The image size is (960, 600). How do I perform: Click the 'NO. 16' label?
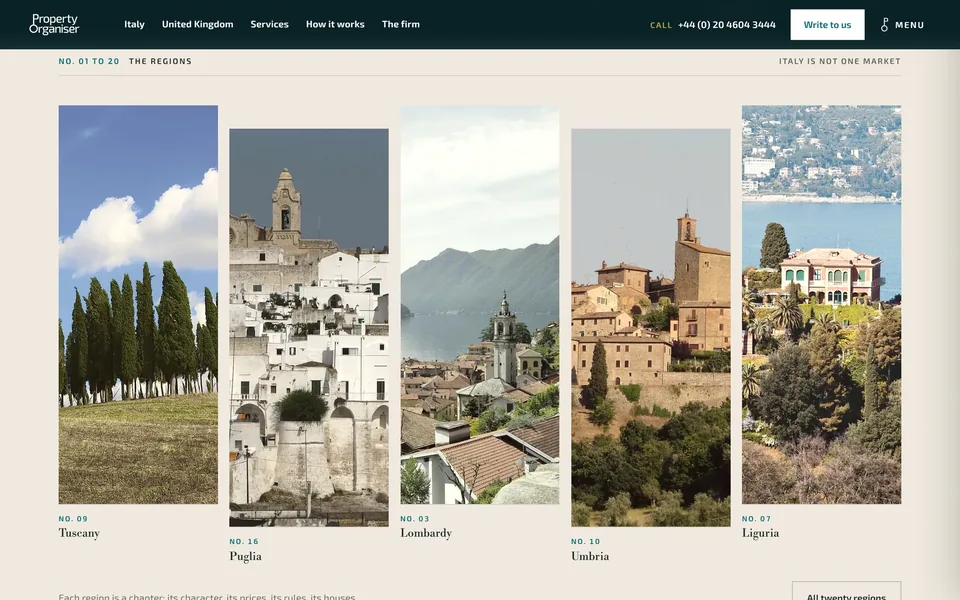[x=244, y=541]
